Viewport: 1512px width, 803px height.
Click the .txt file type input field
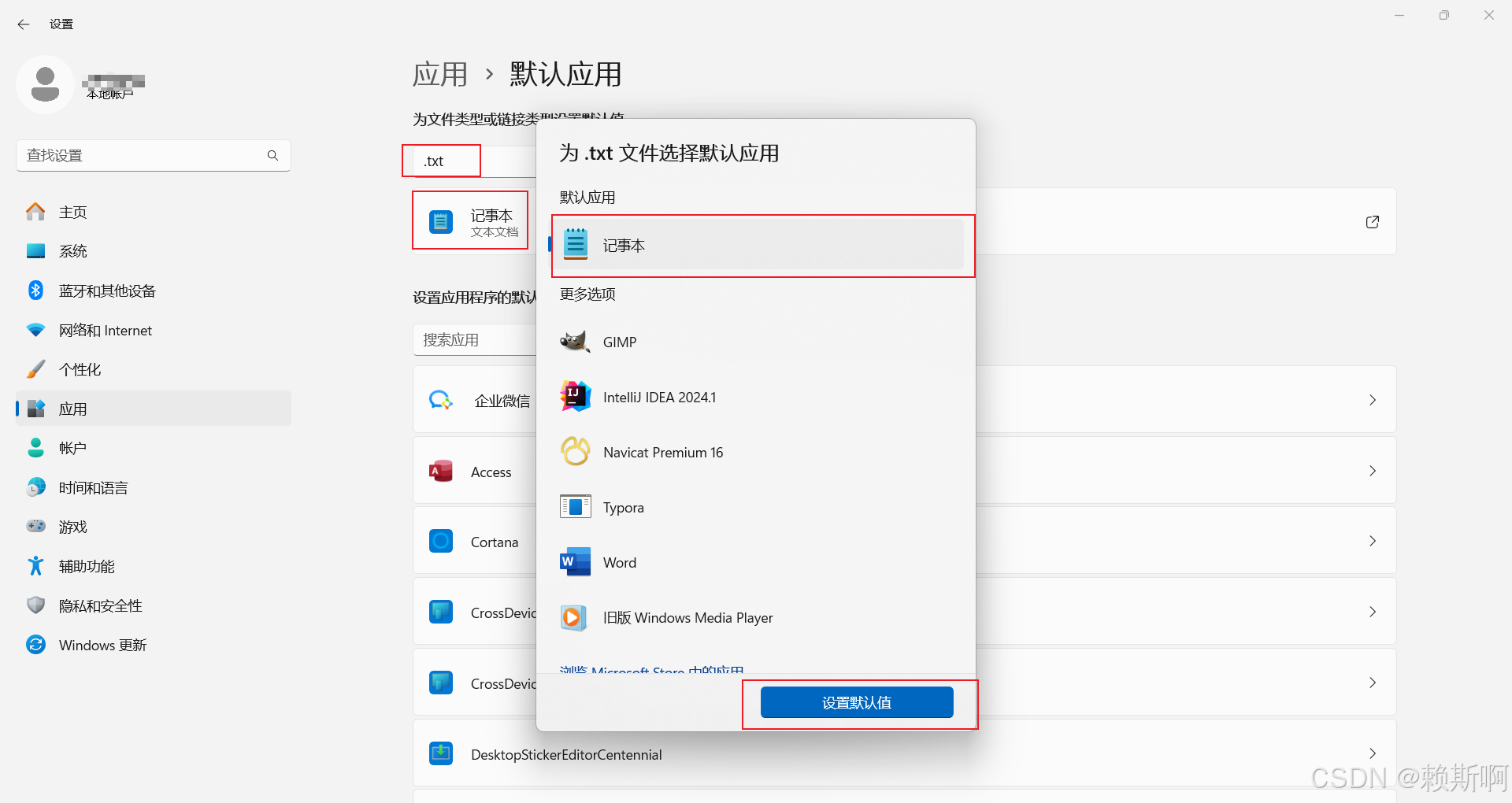tap(474, 161)
